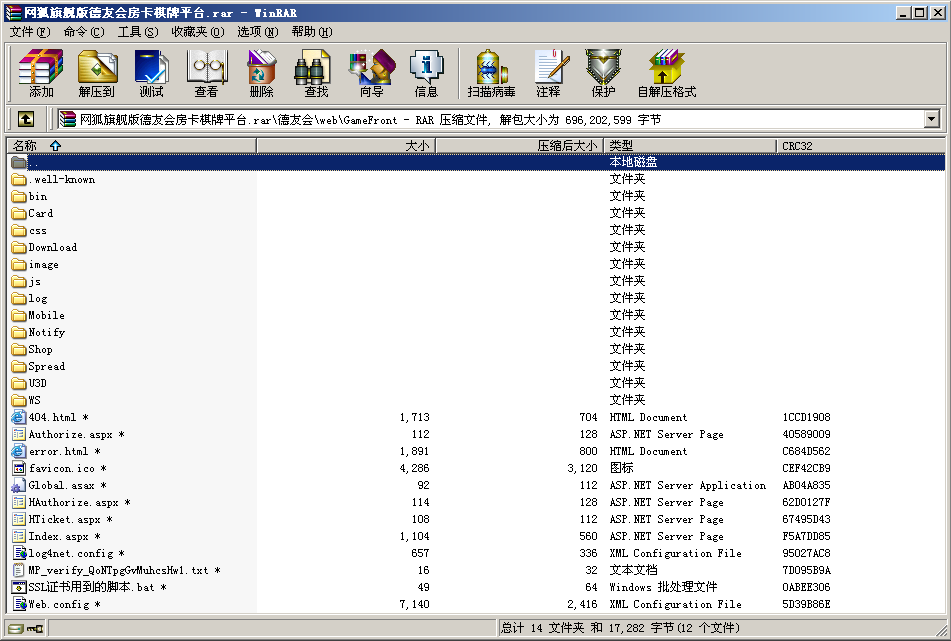This screenshot has height=641, width=951.
Task: Click the Delete (删除) toolbar icon
Action: point(261,73)
